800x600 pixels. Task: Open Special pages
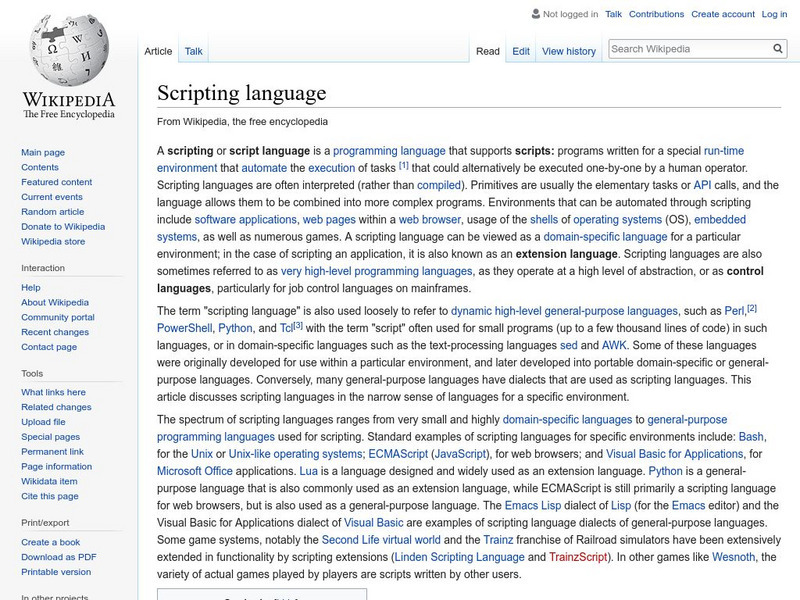(x=51, y=437)
